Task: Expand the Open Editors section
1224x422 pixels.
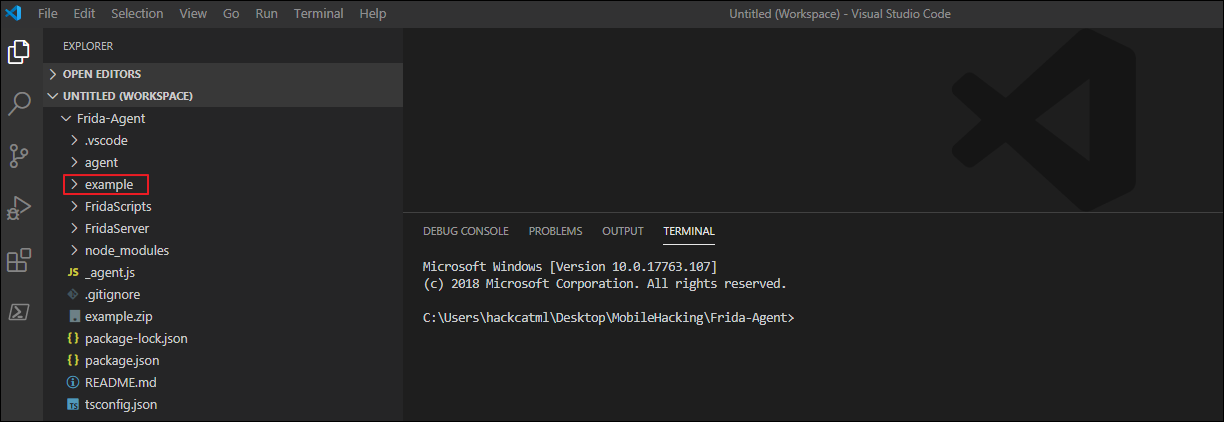Action: 223,74
